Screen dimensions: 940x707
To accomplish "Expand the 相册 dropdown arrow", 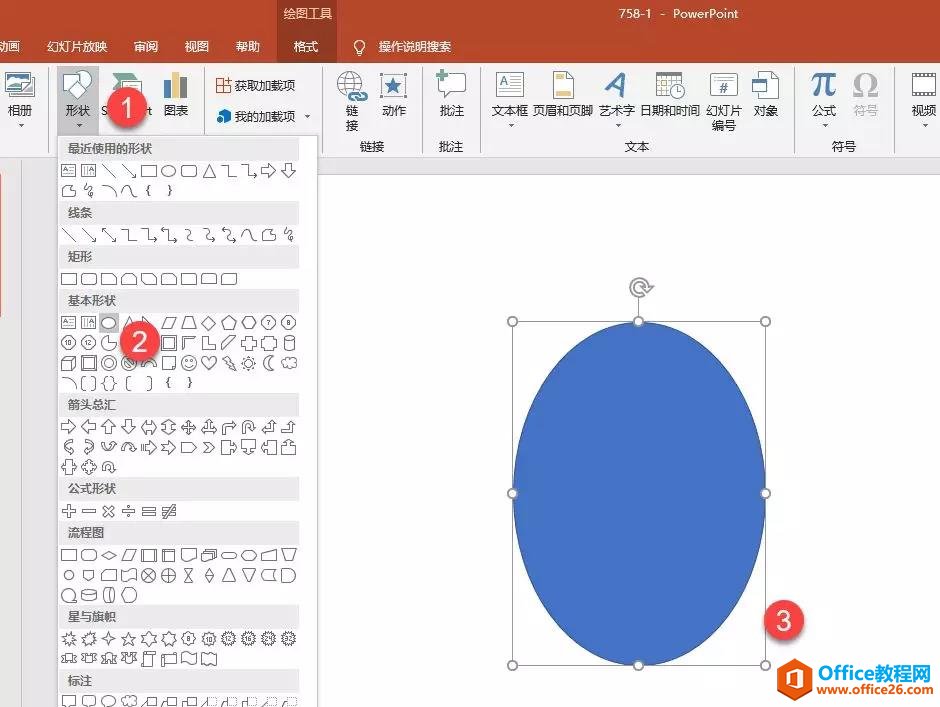I will [21, 125].
